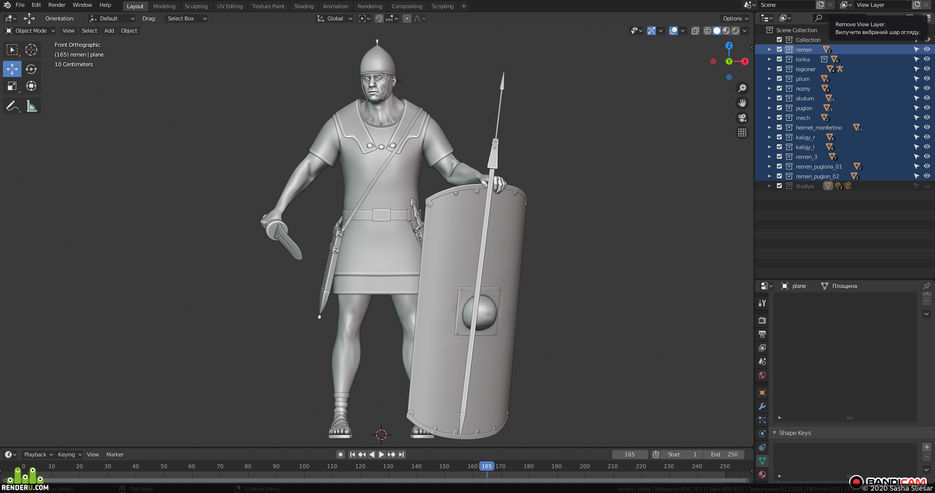Open the Scene properties tab
Image resolution: width=935 pixels, height=493 pixels.
click(762, 362)
